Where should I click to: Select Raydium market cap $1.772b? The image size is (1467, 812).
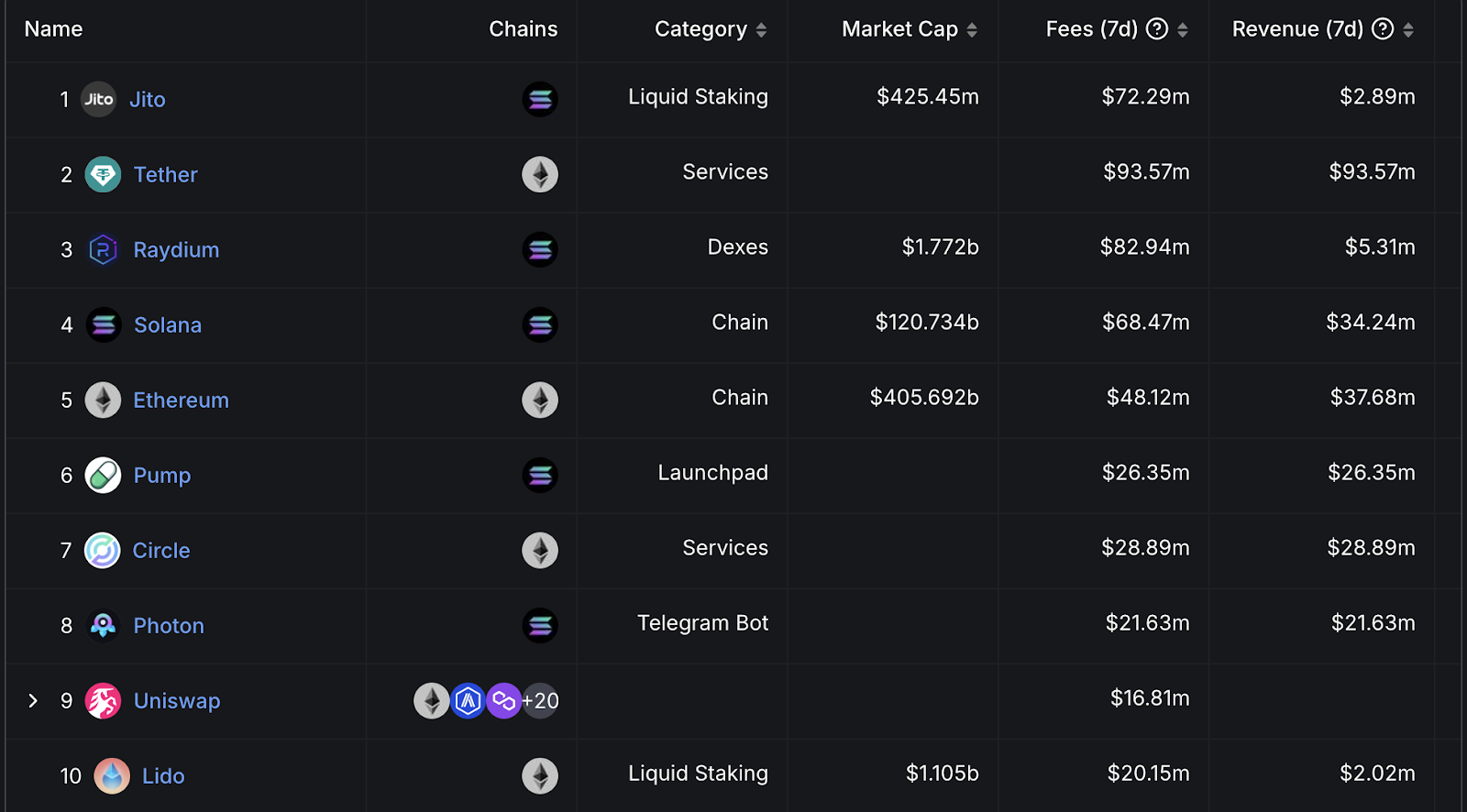[x=940, y=247]
